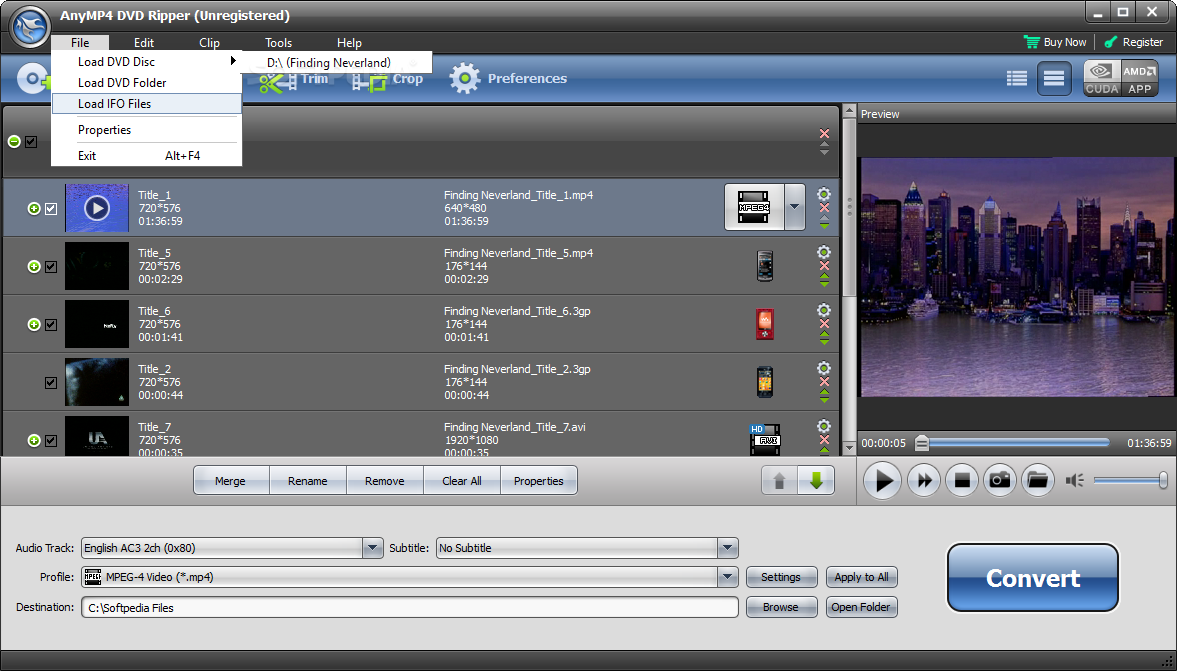1177x671 pixels.
Task: Open settings gear for Title_2 row
Action: tap(823, 368)
